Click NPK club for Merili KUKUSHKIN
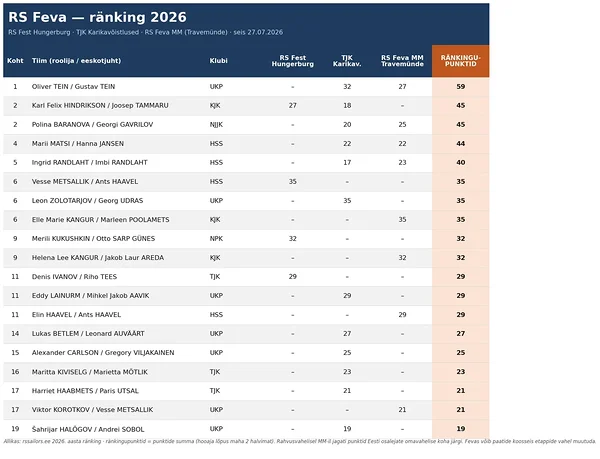The width and height of the screenshot is (600, 459). [x=216, y=239]
